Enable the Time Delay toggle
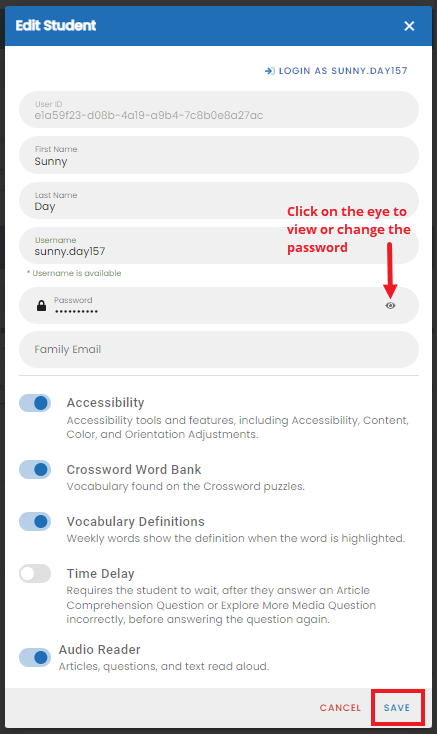This screenshot has height=734, width=437. (x=35, y=573)
